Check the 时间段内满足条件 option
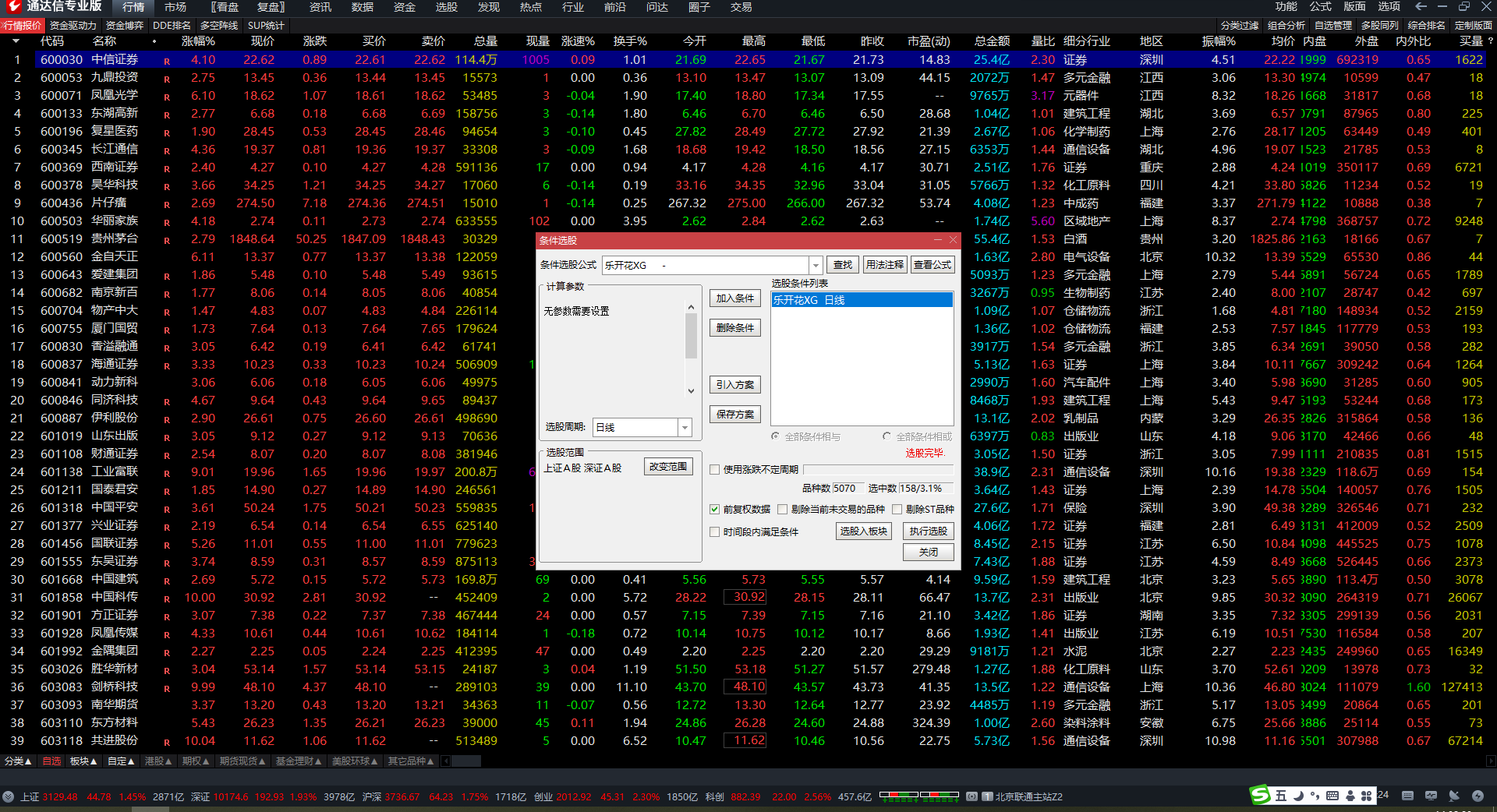 pyautogui.click(x=714, y=532)
